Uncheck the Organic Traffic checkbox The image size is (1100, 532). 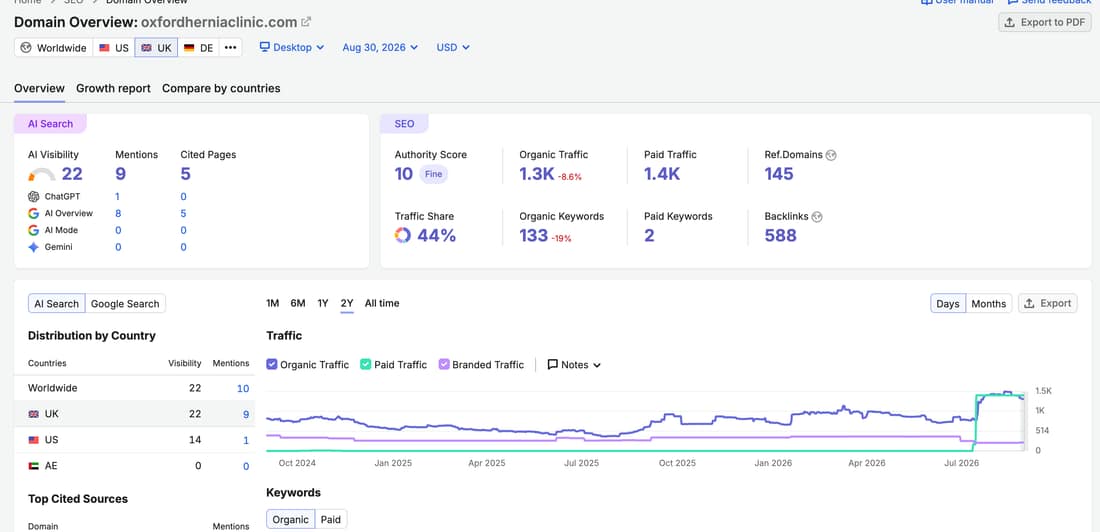click(272, 364)
